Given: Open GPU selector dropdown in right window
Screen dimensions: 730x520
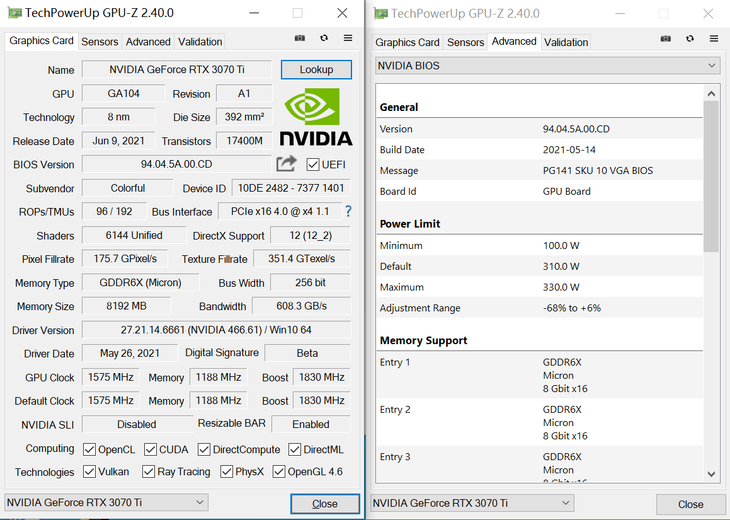Looking at the screenshot, I should pyautogui.click(x=472, y=503).
